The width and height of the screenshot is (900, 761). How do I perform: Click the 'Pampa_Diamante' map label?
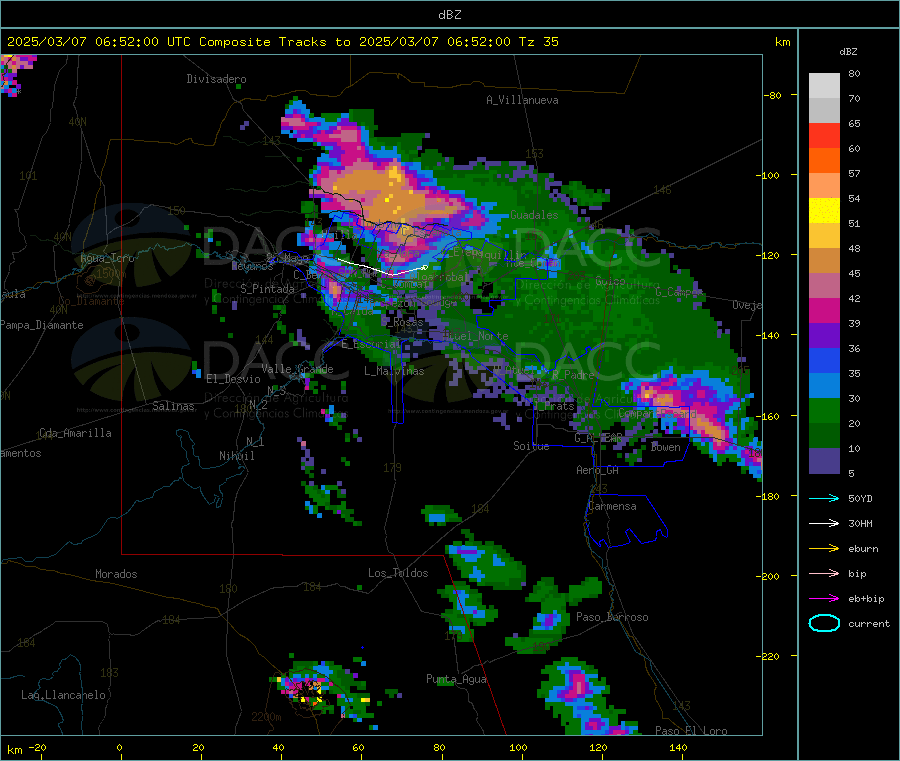coord(41,325)
